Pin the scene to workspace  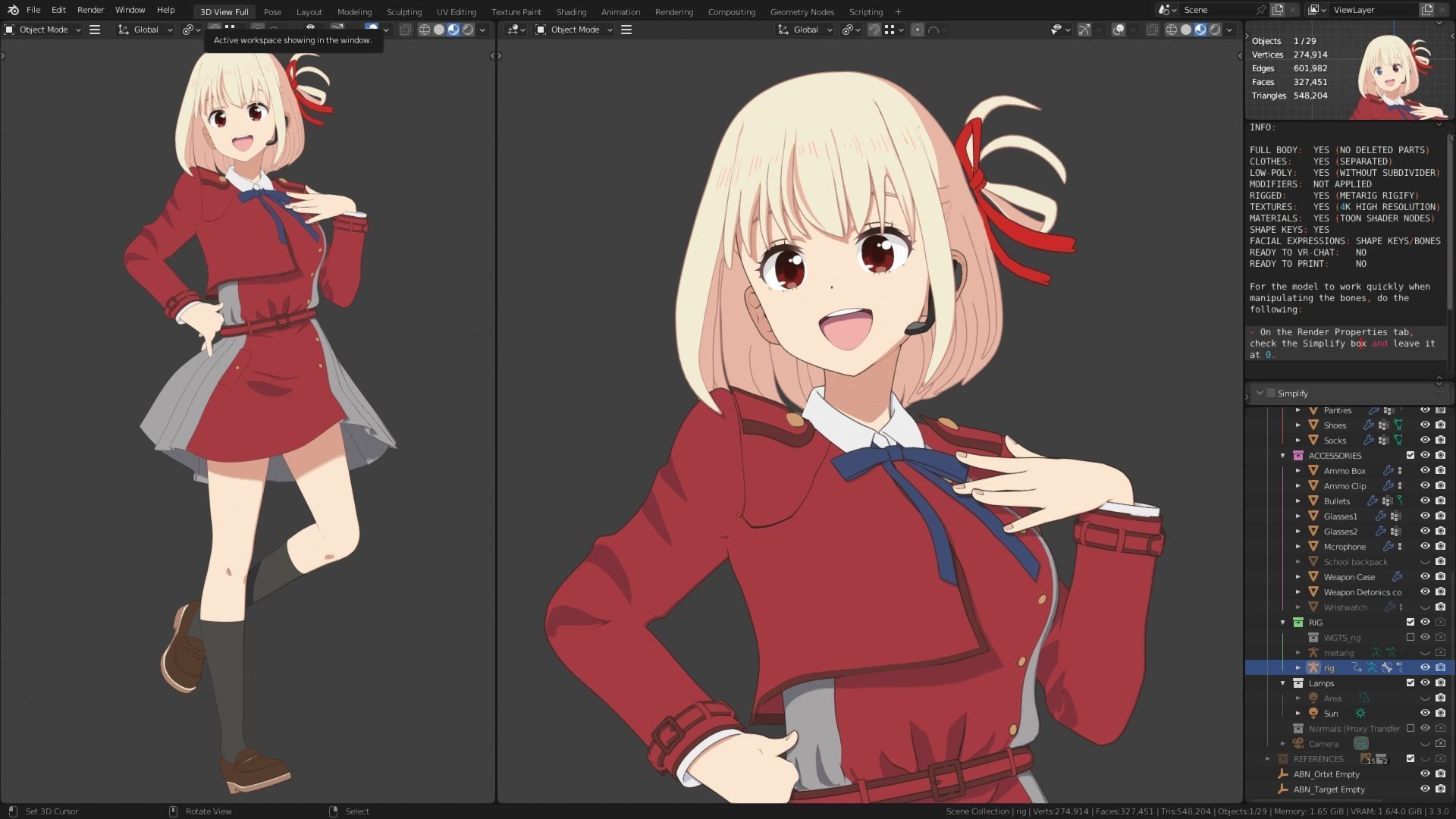pyautogui.click(x=1260, y=10)
